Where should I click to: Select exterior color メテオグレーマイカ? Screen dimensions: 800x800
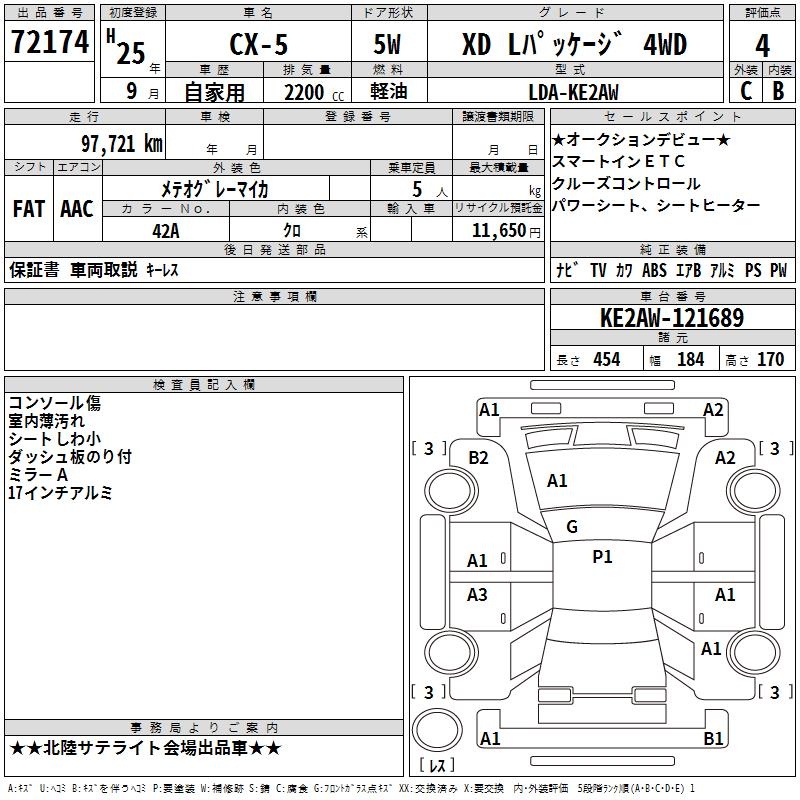click(x=215, y=189)
